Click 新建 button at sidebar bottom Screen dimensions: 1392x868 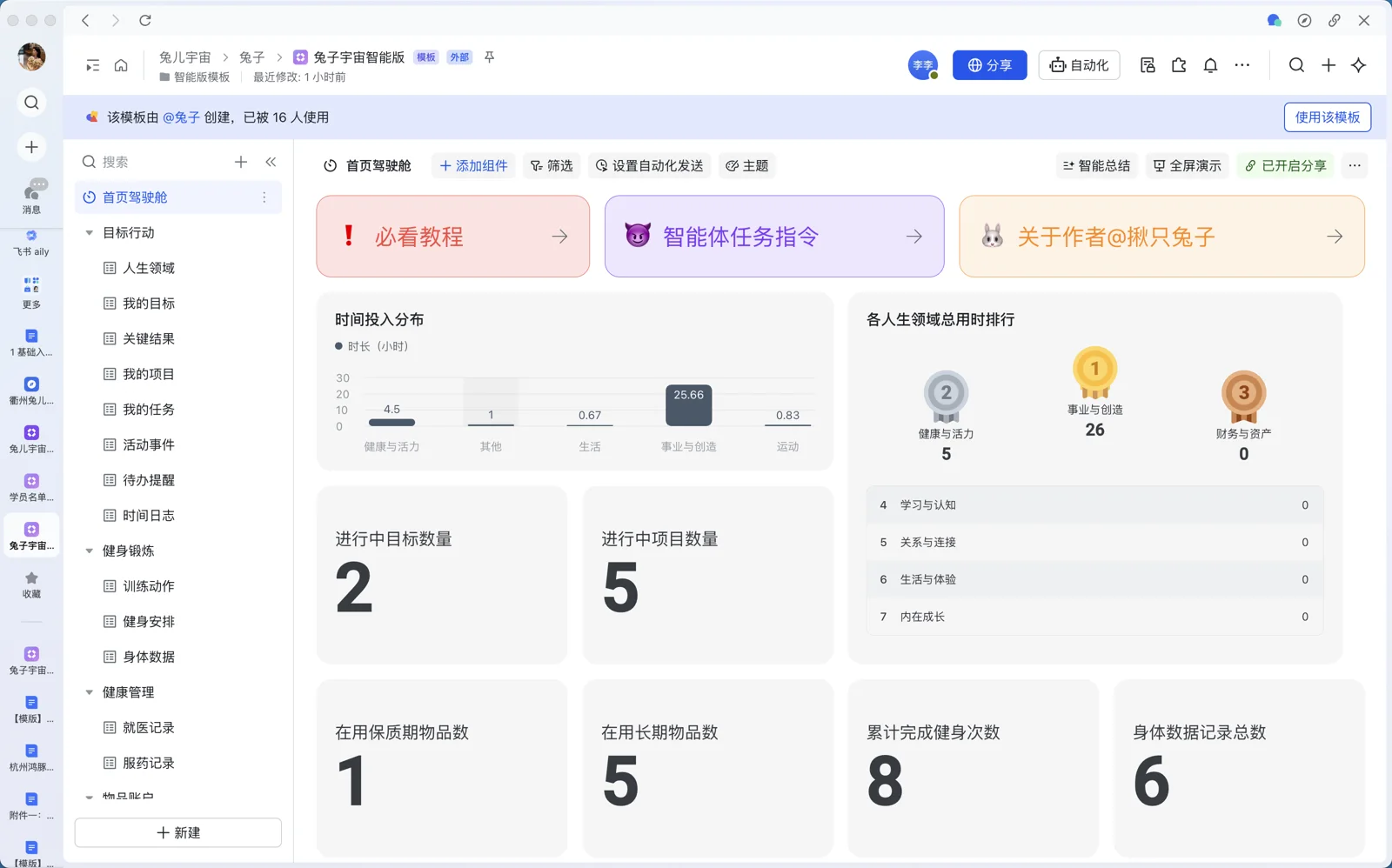coord(178,832)
